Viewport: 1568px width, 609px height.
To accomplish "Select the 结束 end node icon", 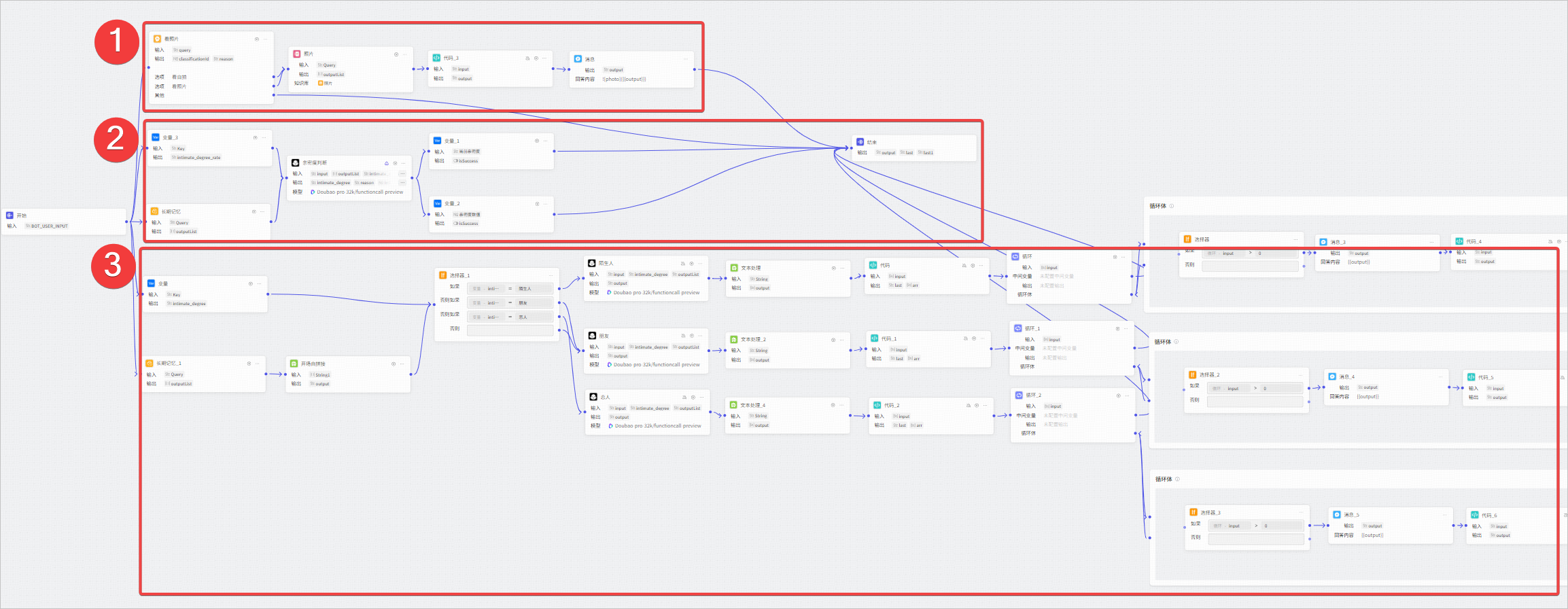I will (860, 142).
